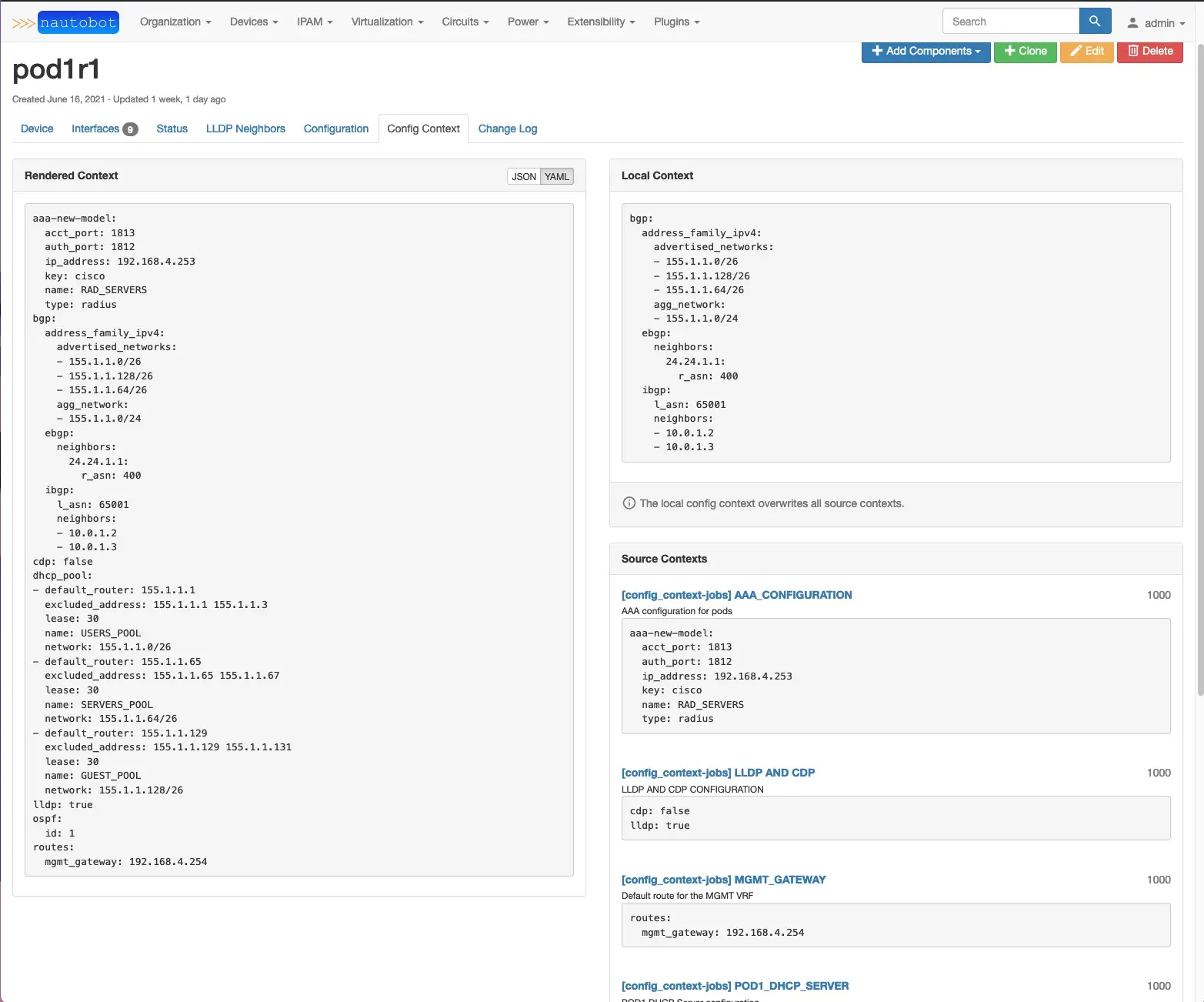1204x1002 pixels.
Task: Open the Change Log tab
Action: pyautogui.click(x=507, y=129)
